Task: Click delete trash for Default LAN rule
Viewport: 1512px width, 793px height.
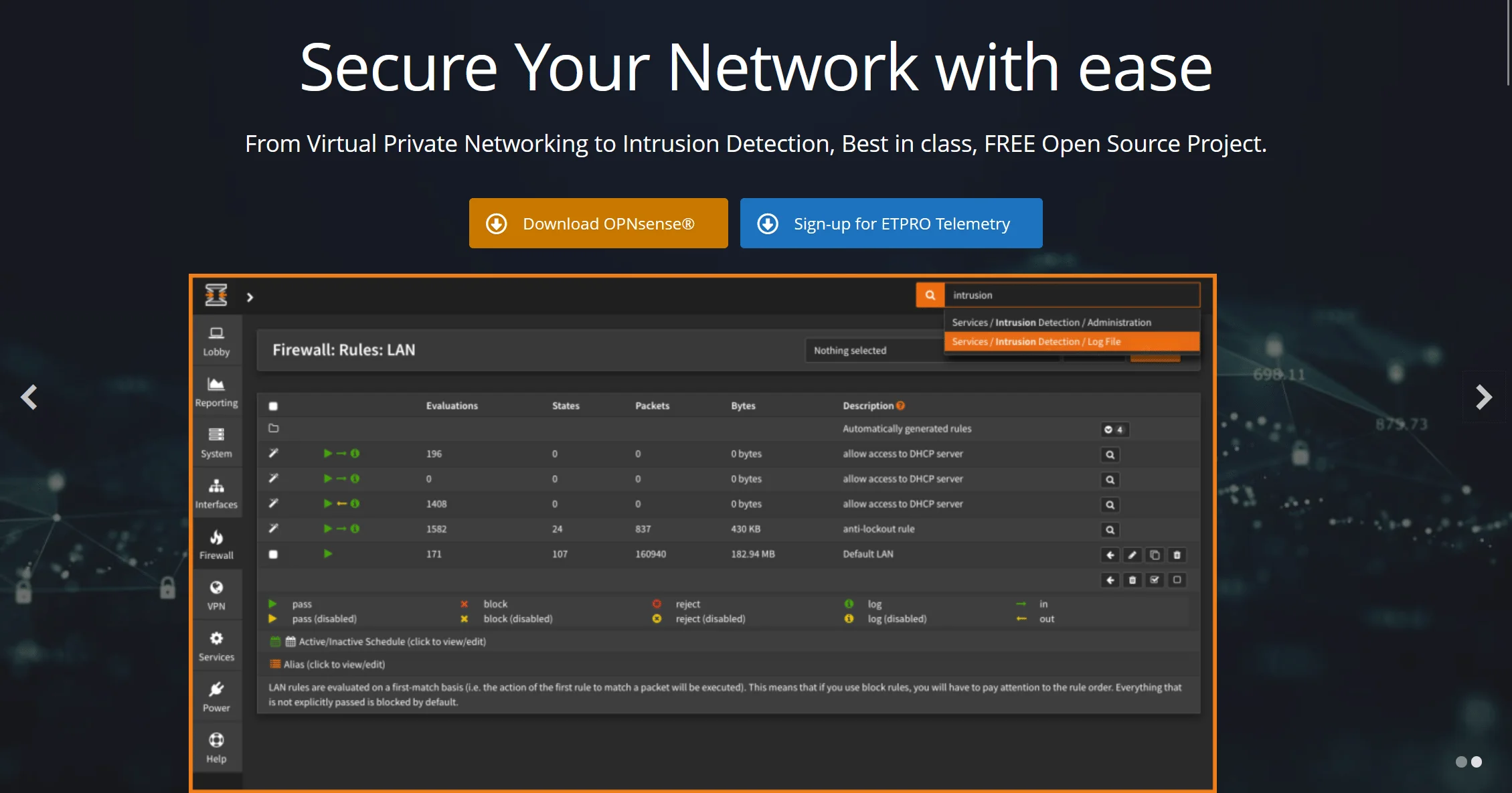Action: 1177,555
